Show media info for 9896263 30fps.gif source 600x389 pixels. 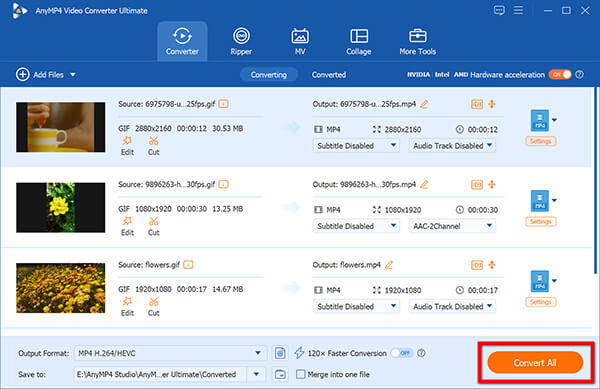pyautogui.click(x=223, y=184)
